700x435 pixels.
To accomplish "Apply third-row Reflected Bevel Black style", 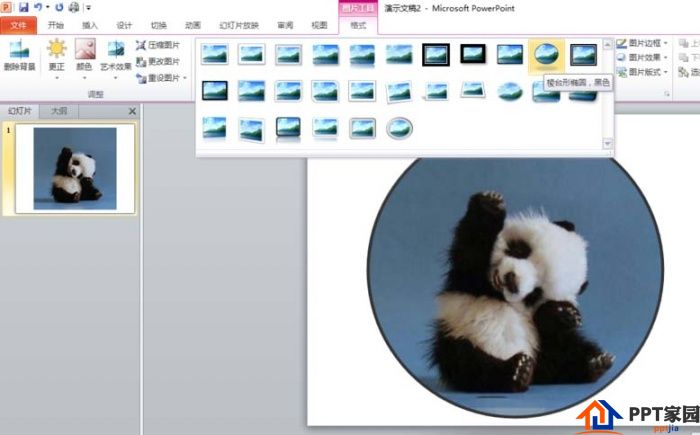I will click(288, 129).
